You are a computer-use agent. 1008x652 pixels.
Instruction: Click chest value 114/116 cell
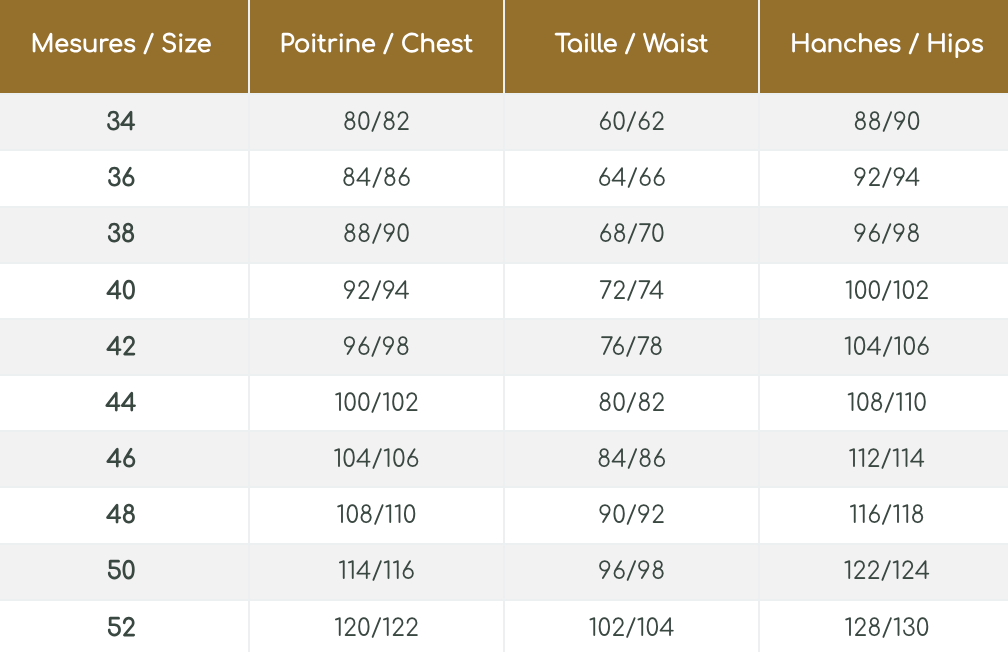pyautogui.click(x=376, y=570)
